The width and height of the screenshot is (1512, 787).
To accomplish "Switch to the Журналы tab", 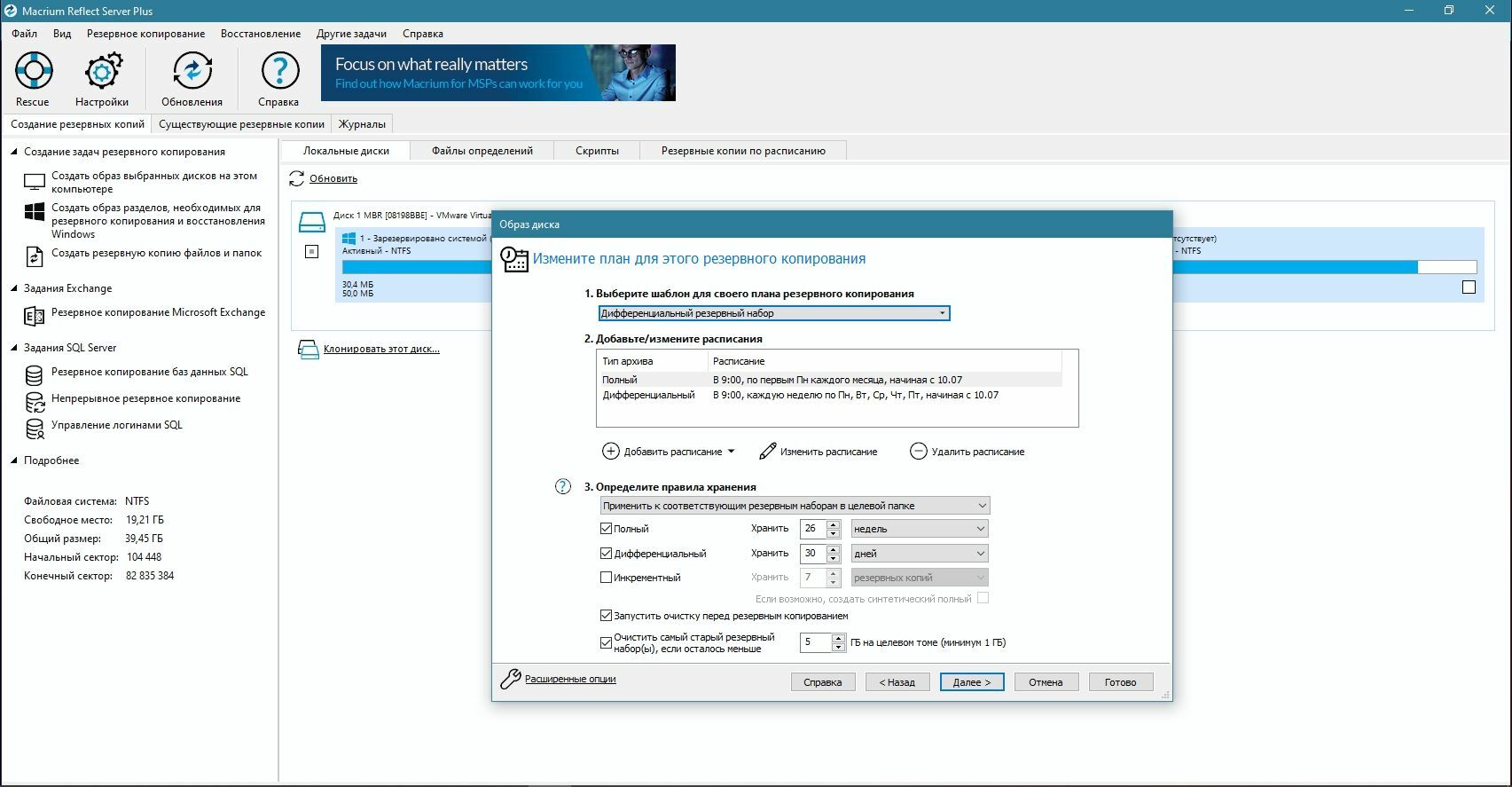I will [x=362, y=124].
